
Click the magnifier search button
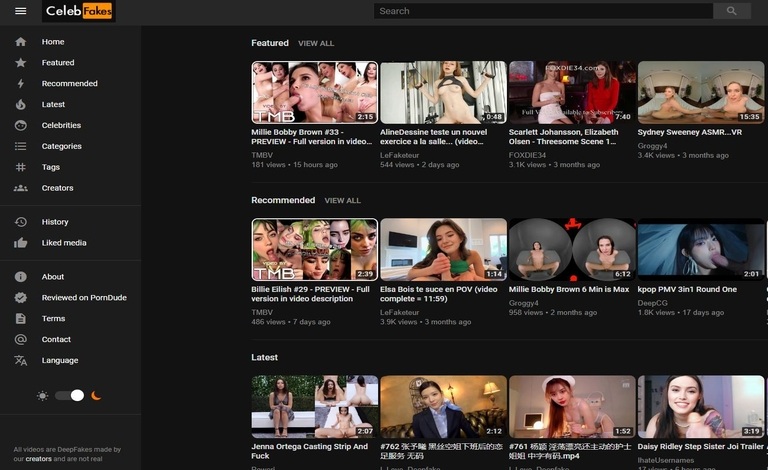pos(731,11)
